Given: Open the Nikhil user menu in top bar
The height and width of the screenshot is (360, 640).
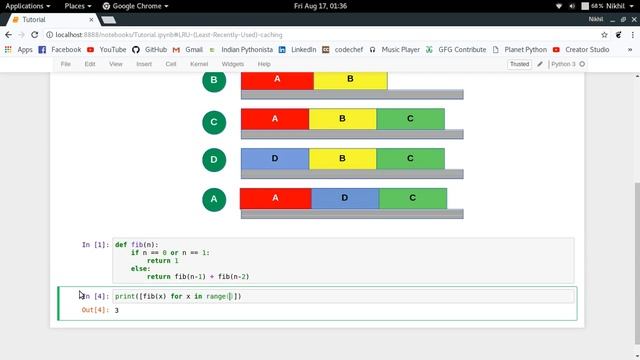Looking at the screenshot, I should coord(620,6).
